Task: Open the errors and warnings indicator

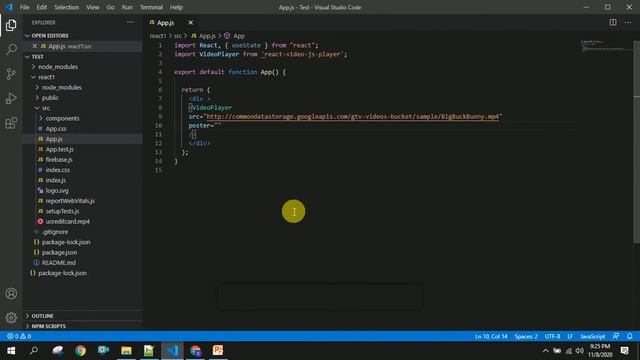Action: pyautogui.click(x=19, y=336)
